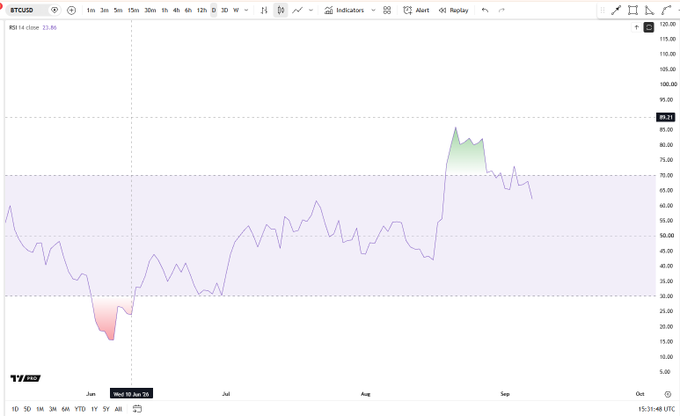Select the rectangle drawing tool
680x416 pixels.
(x=633, y=10)
